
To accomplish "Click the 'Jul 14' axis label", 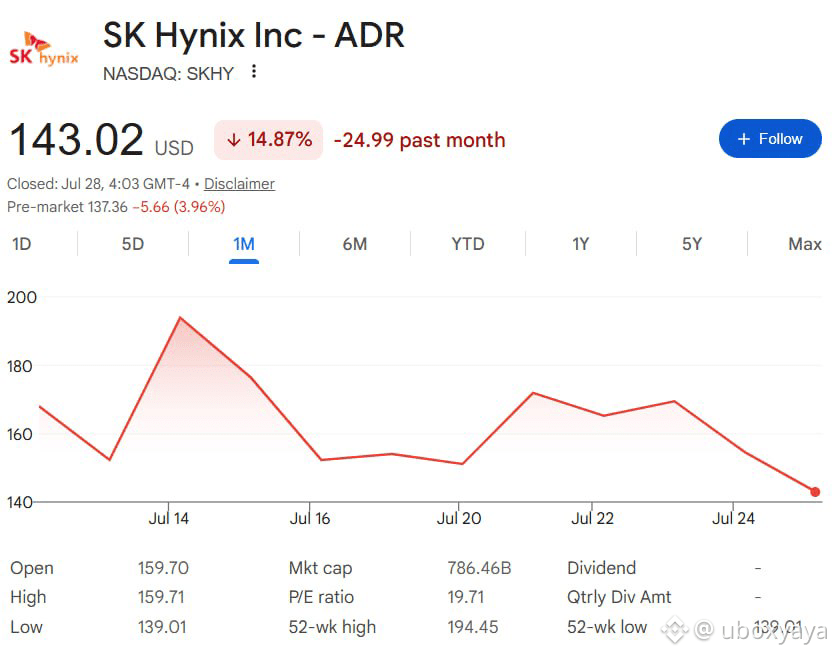I will [x=168, y=518].
